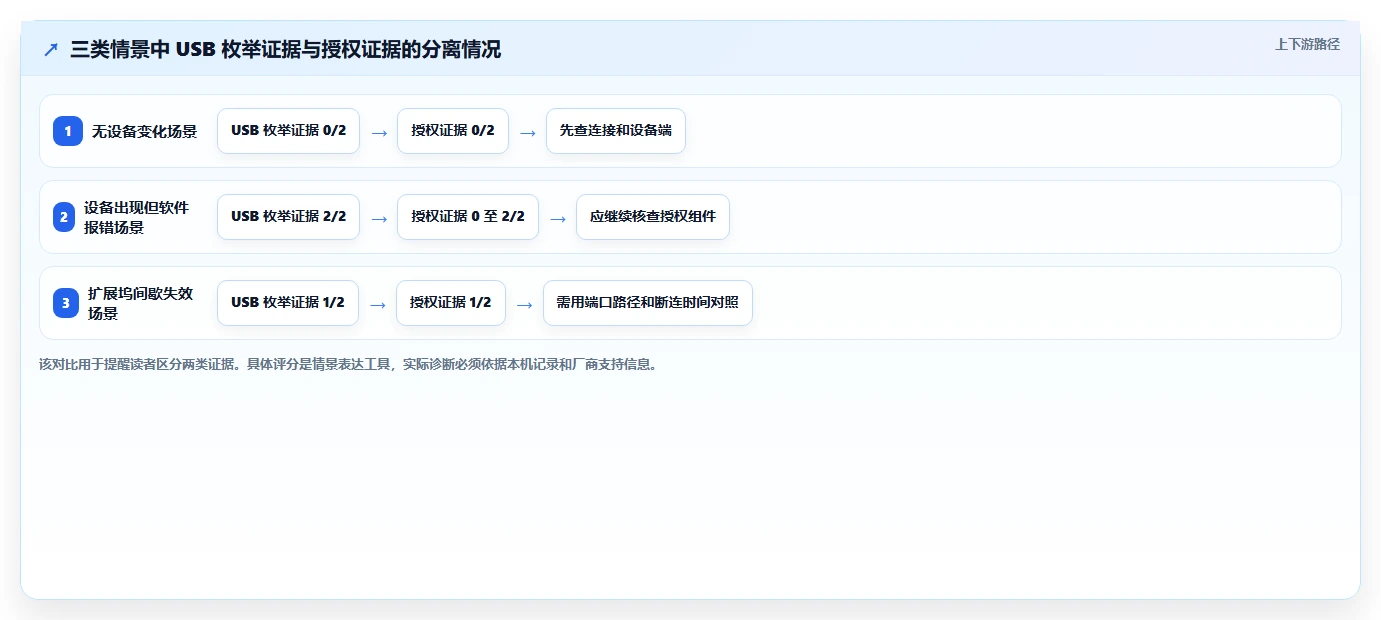Viewport: 1381px width, 620px height.
Task: Open the 授权证据 0 至 2/2 box
Action: click(x=468, y=217)
